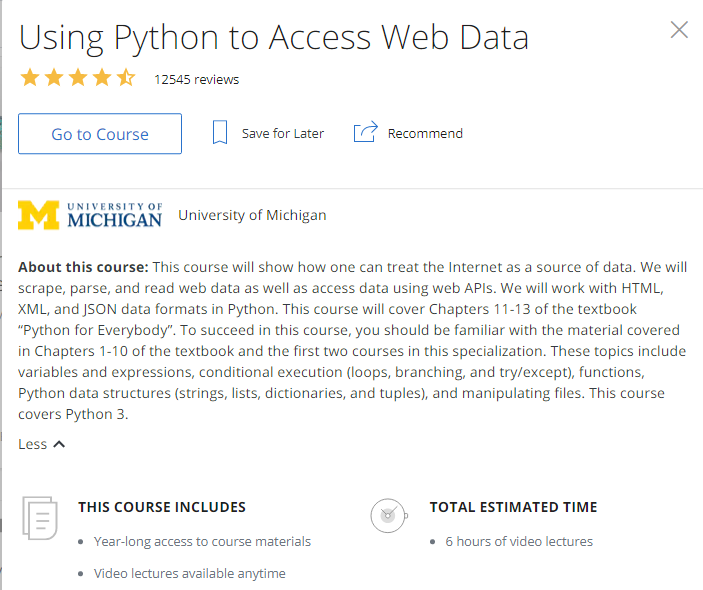Click the course title heading

[274, 38]
